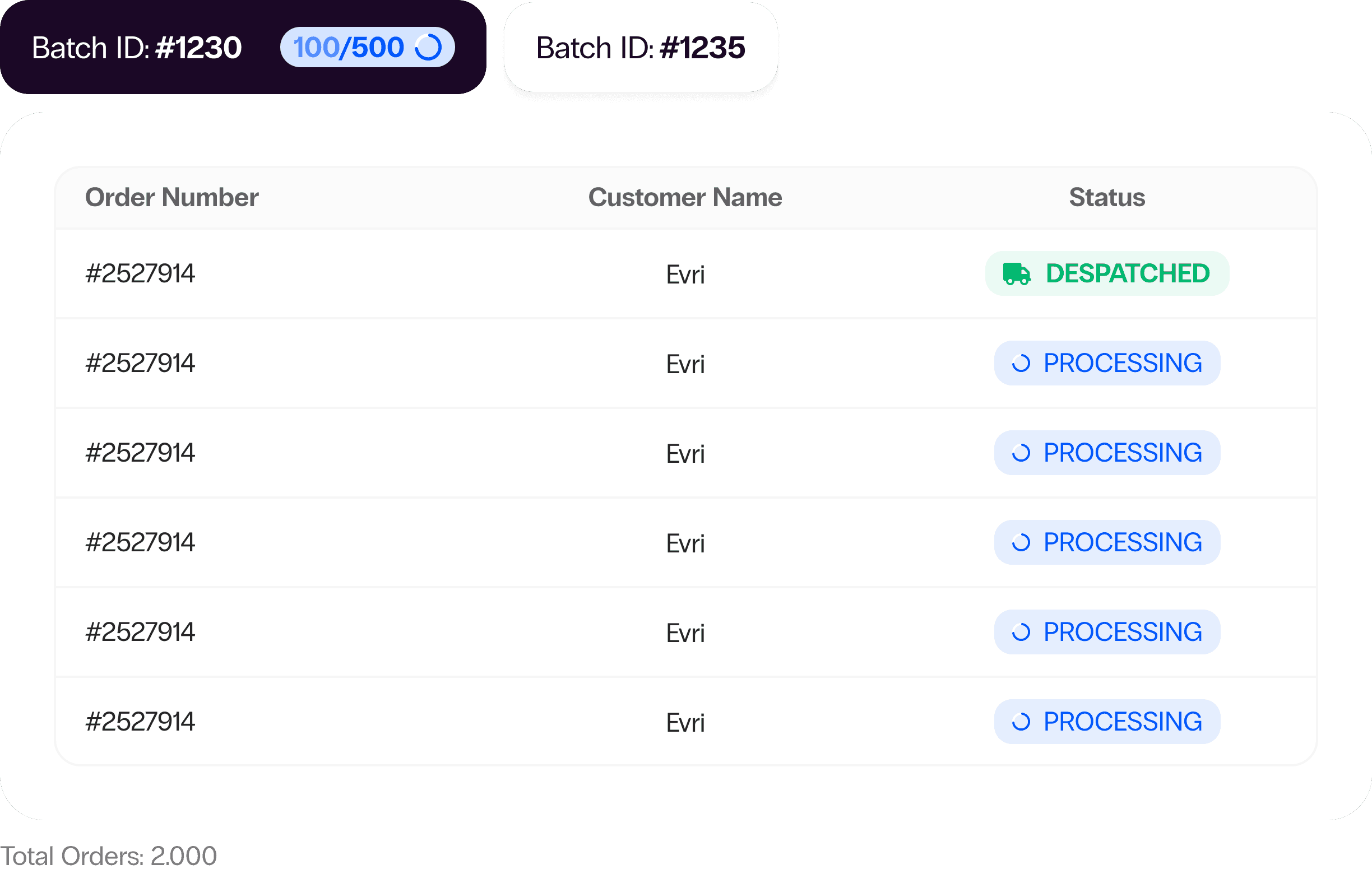The width and height of the screenshot is (1372, 874).
Task: Click the batch progress spinner icon
Action: 428,47
